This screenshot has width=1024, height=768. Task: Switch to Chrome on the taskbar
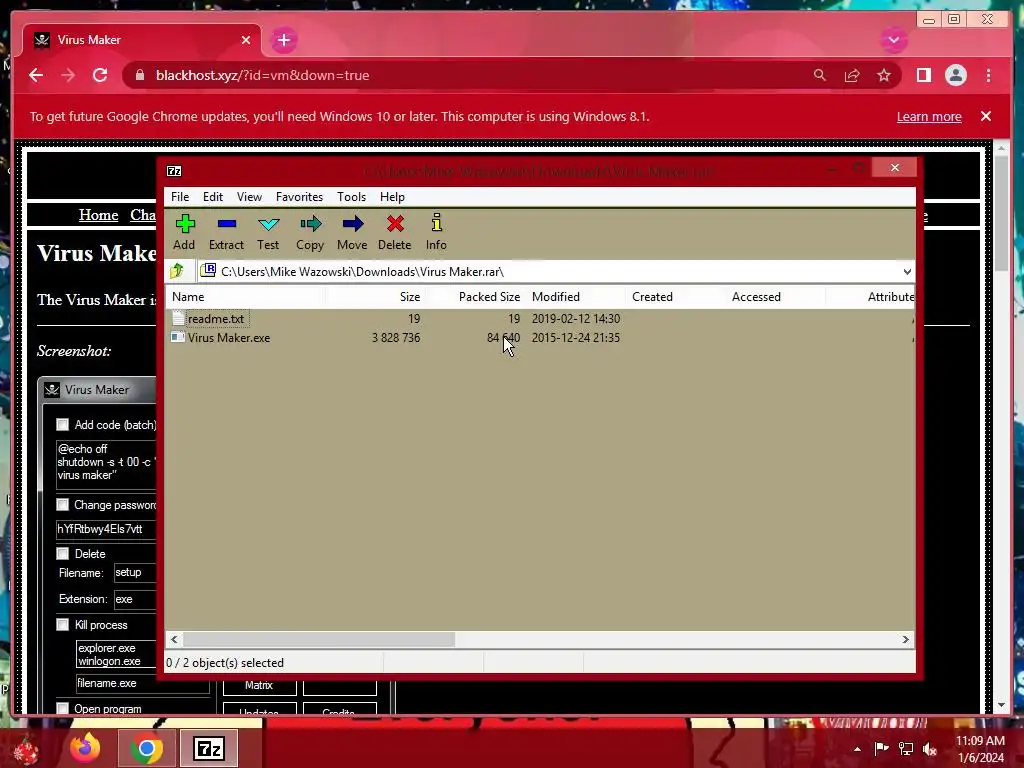146,748
